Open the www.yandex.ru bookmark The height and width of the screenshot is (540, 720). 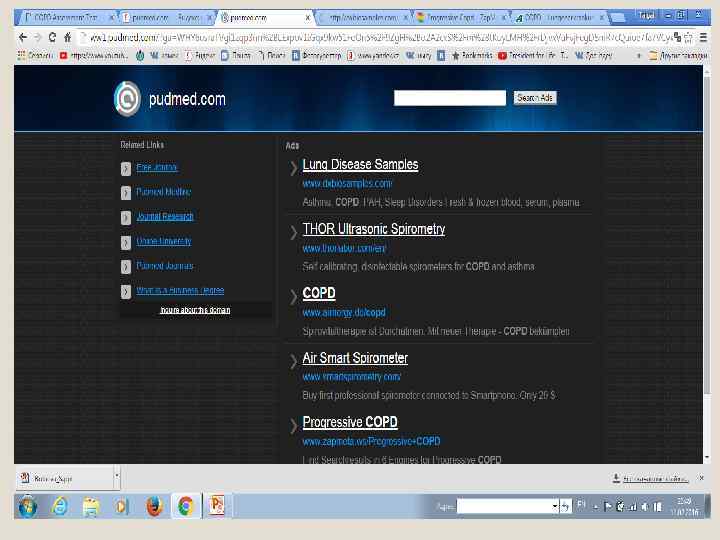coord(373,56)
